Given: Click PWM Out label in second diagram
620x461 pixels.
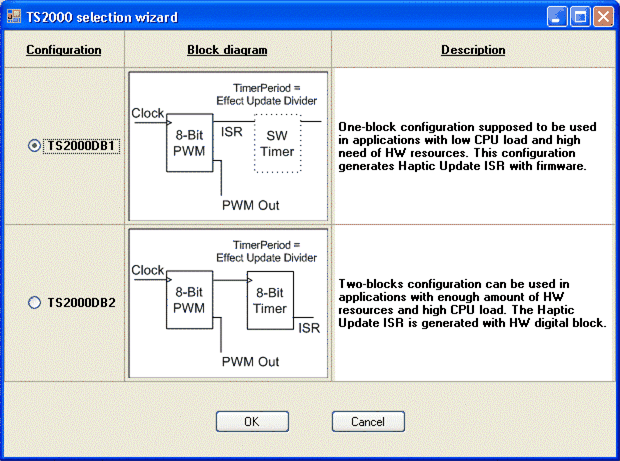Looking at the screenshot, I should tap(250, 361).
